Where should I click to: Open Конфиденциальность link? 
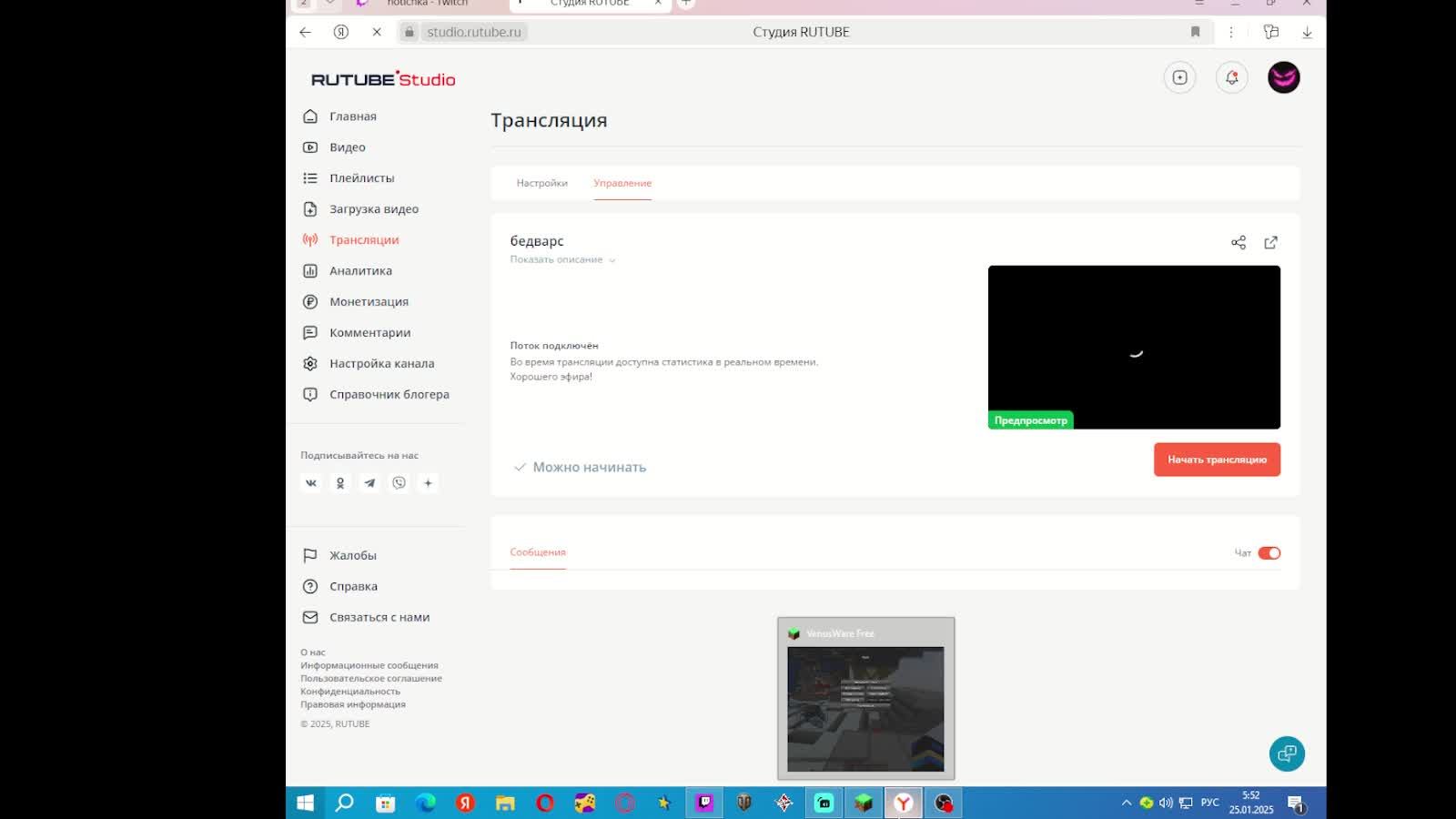(x=350, y=692)
